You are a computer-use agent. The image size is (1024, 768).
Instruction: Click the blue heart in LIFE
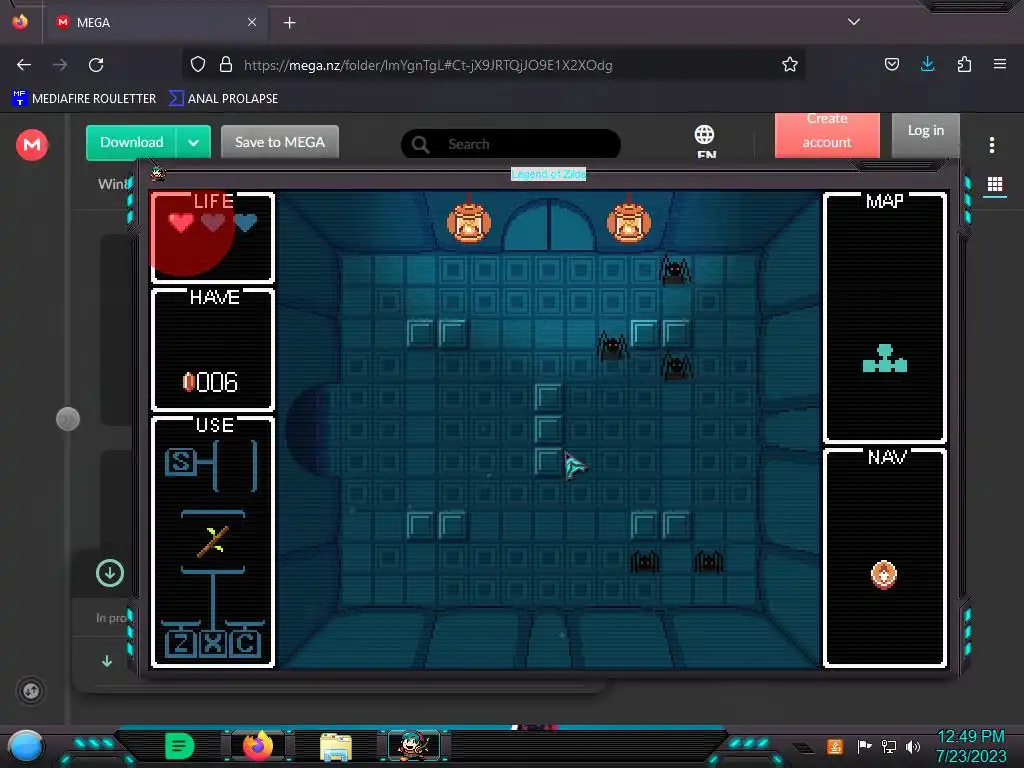(x=246, y=223)
